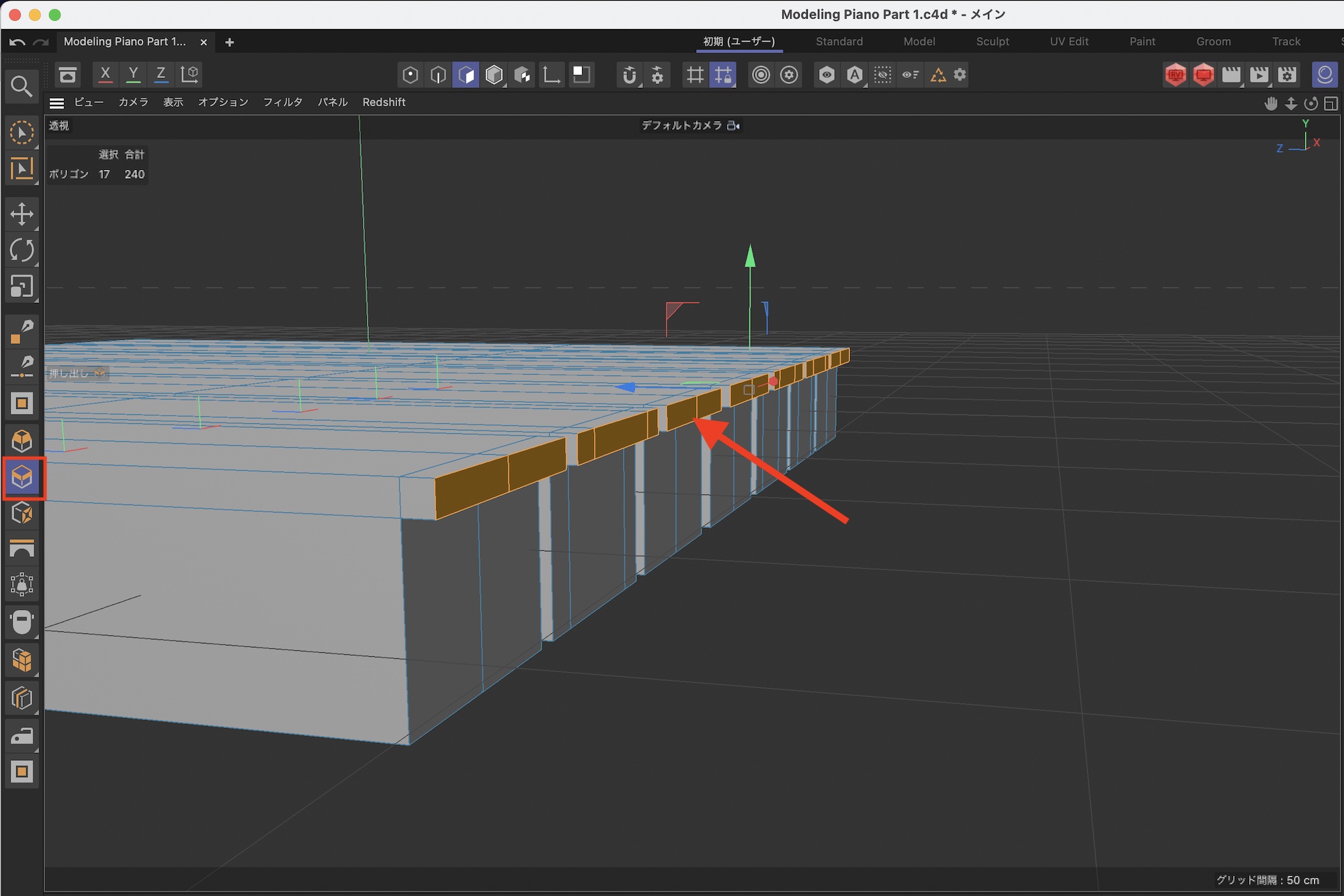Toggle the Y axis lock
This screenshot has width=1344, height=896.
(133, 75)
